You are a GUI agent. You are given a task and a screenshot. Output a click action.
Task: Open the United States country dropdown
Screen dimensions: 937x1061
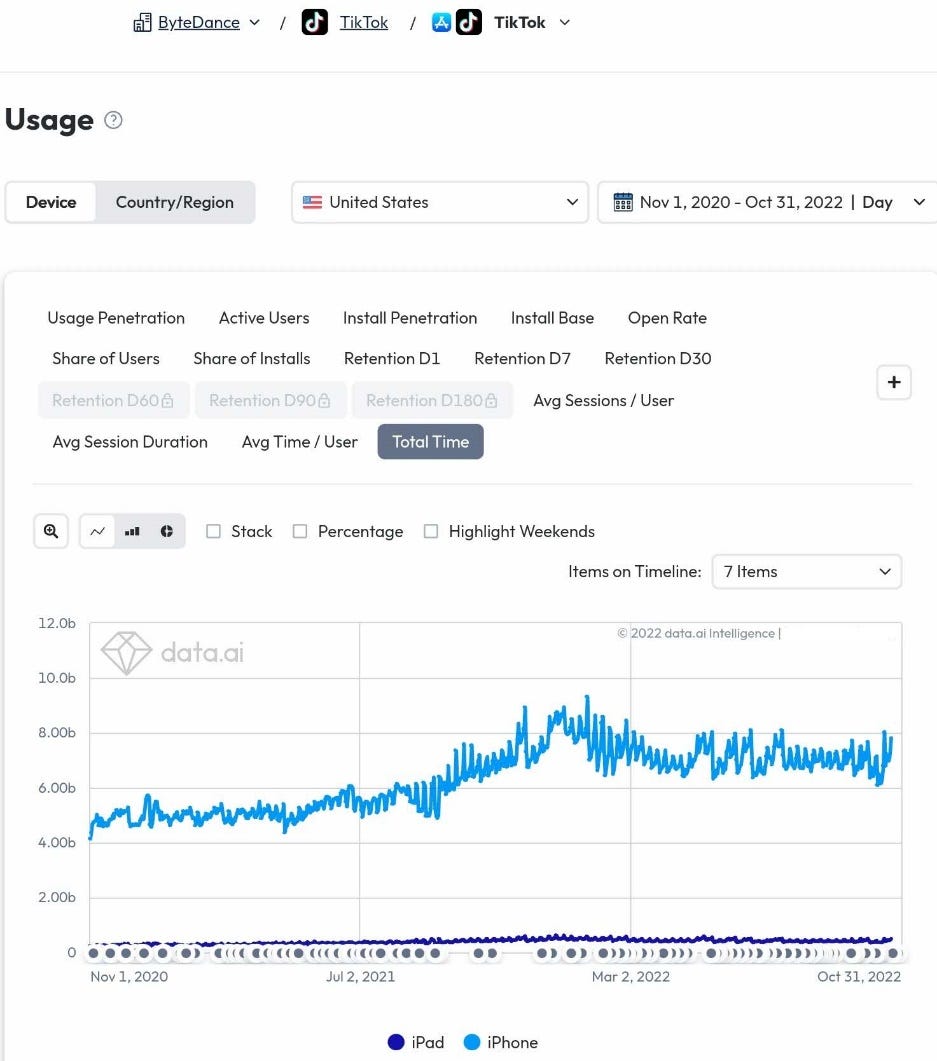pos(440,202)
